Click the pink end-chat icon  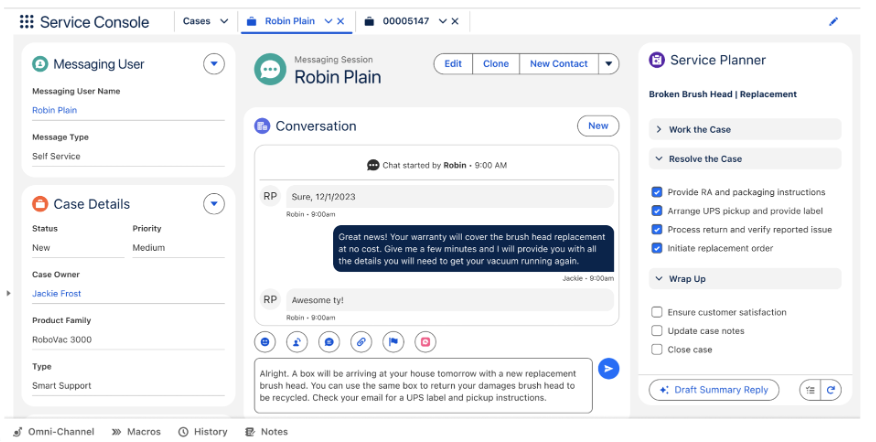point(425,342)
